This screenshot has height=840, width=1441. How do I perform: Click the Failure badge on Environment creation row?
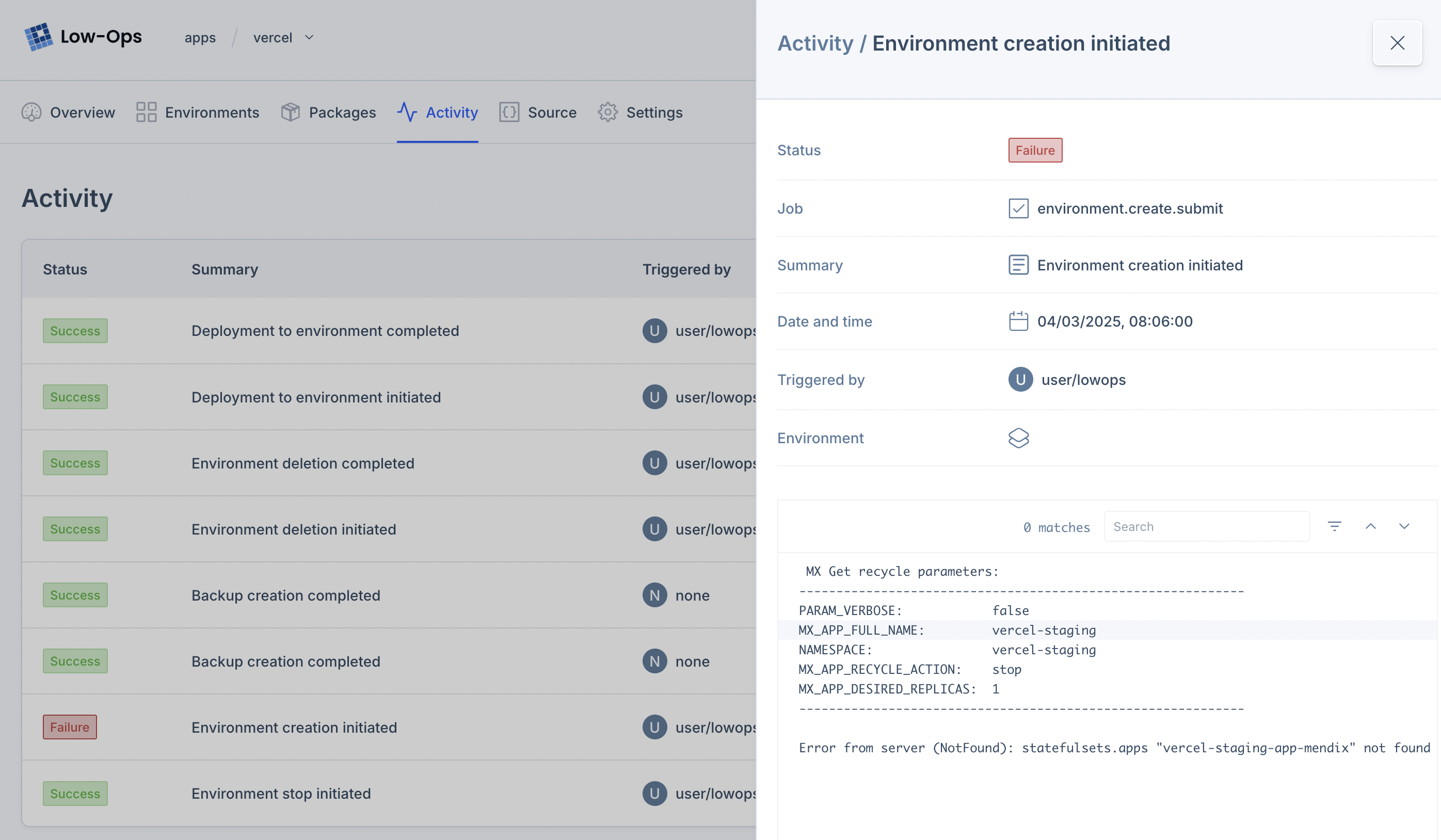(x=69, y=727)
